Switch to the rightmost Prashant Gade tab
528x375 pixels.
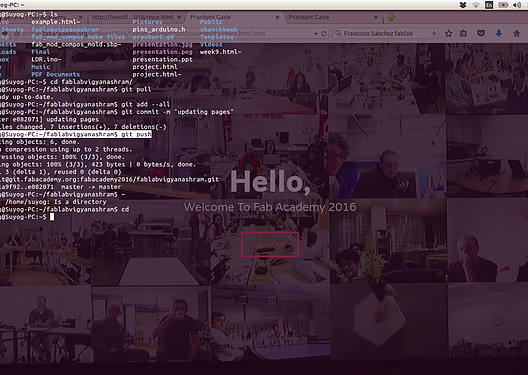(x=333, y=17)
